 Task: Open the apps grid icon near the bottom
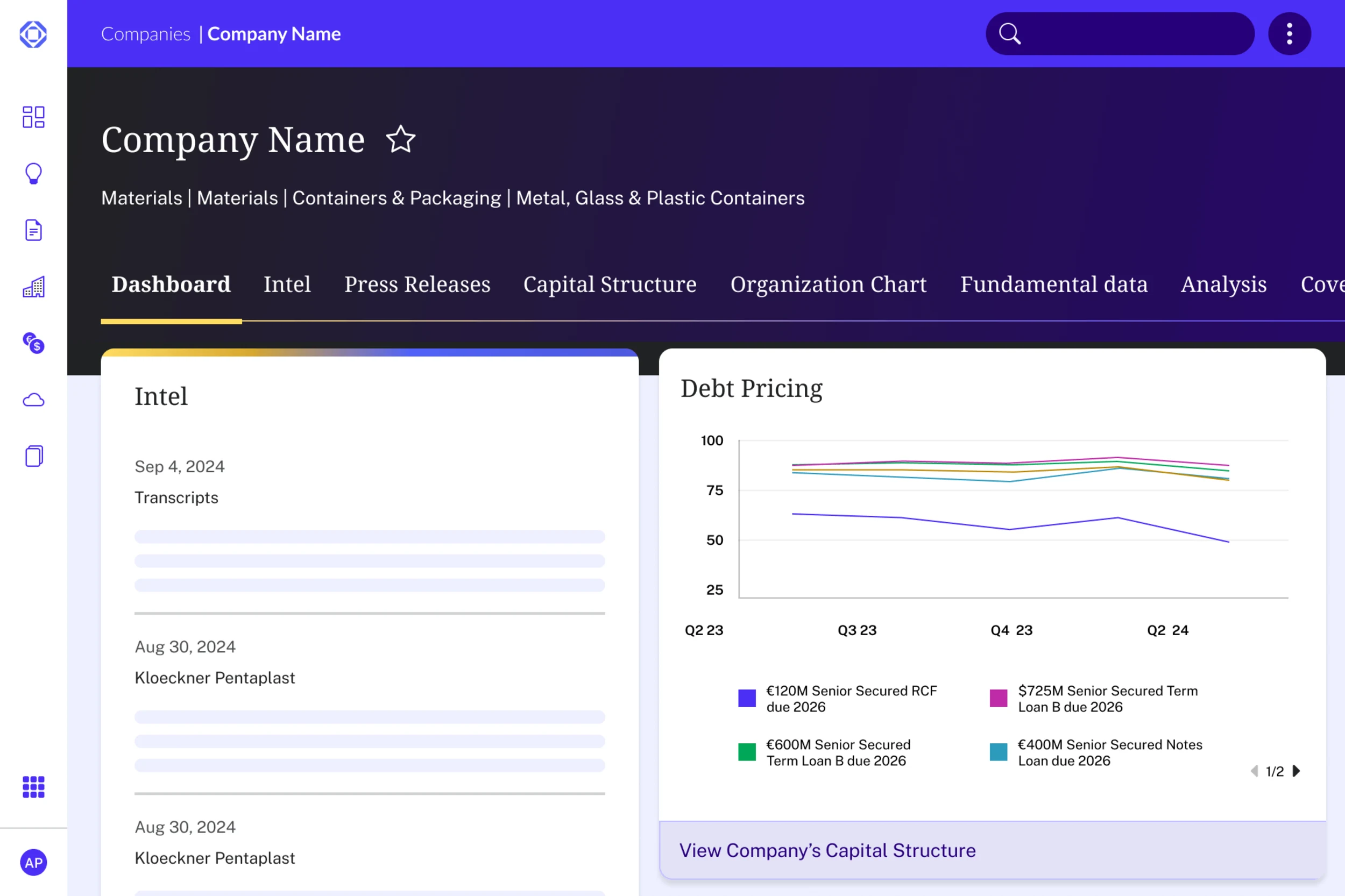(x=33, y=787)
